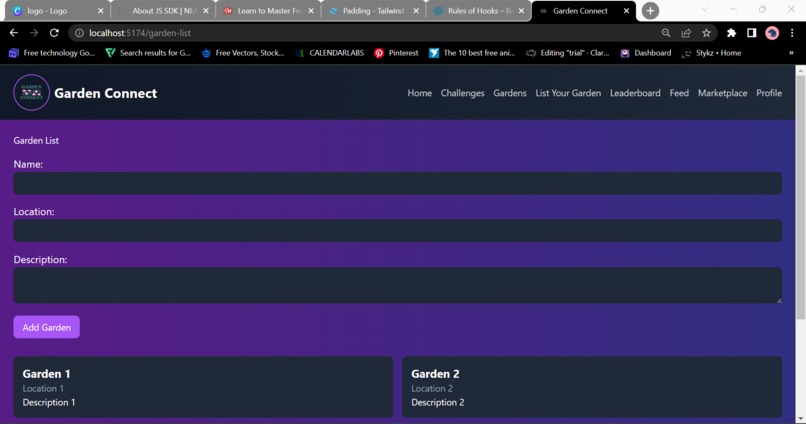Image resolution: width=806 pixels, height=424 pixels.
Task: Open the user profile avatar
Action: click(772, 33)
